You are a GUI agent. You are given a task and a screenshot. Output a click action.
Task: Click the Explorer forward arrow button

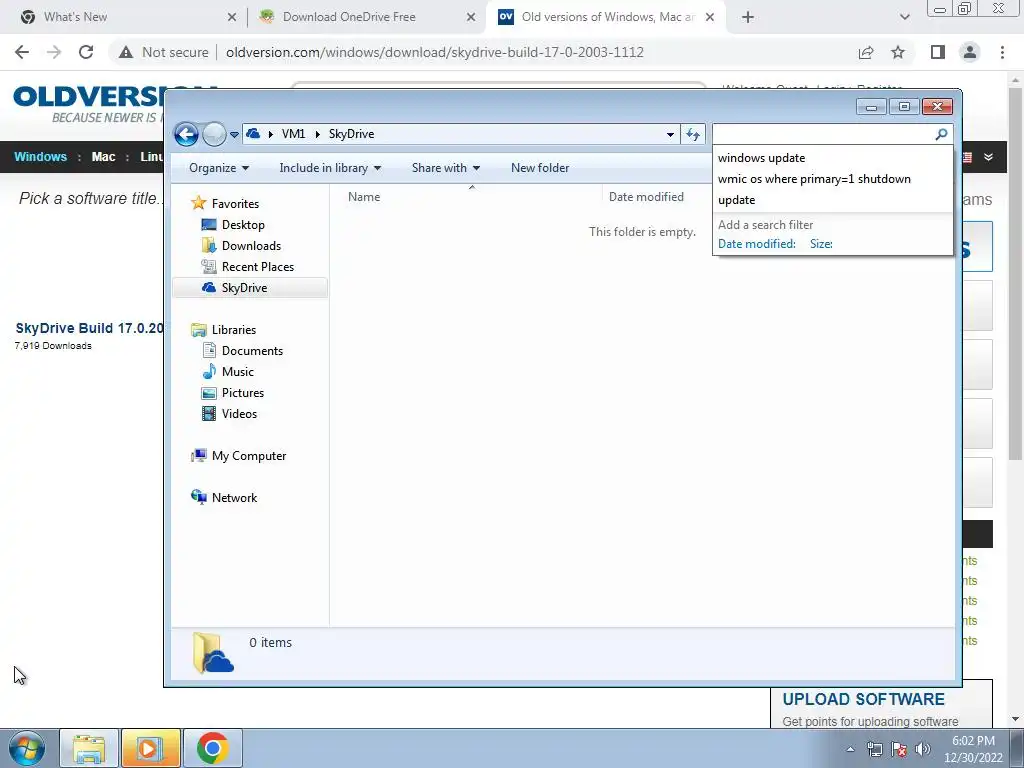(x=214, y=135)
